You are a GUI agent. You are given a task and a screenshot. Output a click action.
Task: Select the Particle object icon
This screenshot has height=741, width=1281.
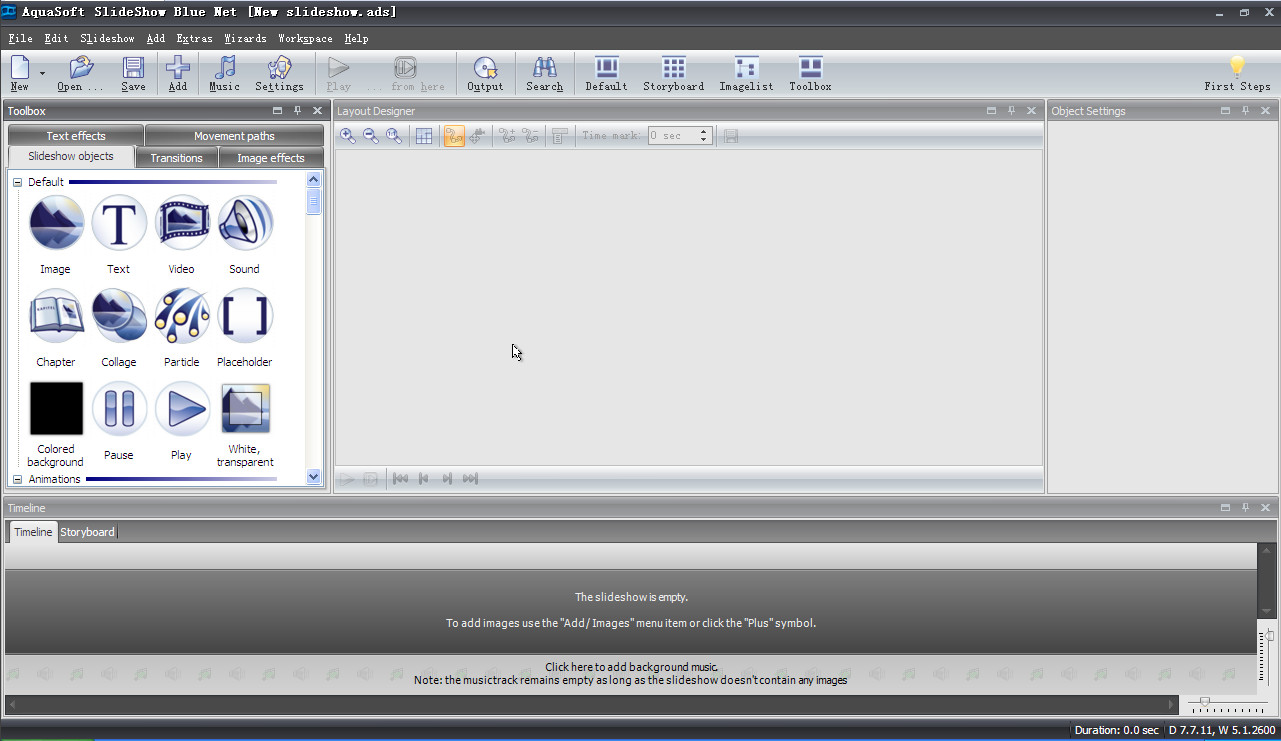click(x=182, y=315)
